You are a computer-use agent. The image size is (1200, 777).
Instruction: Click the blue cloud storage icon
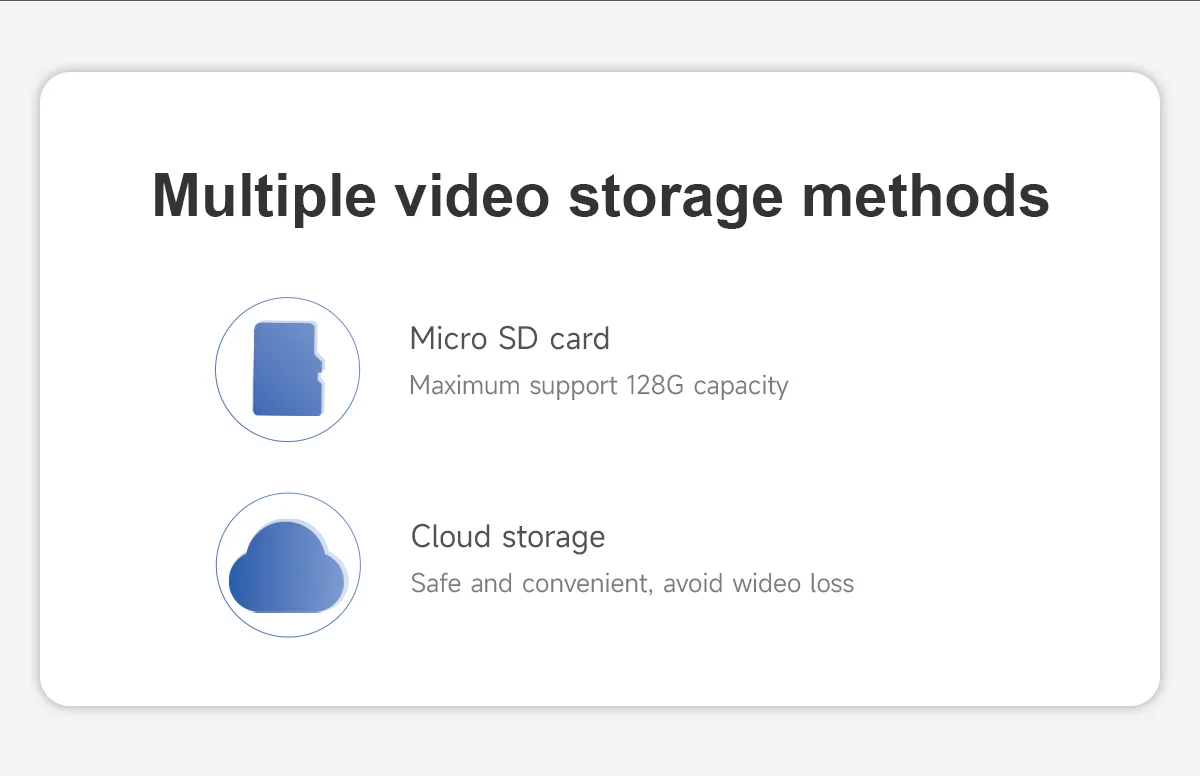tap(288, 567)
